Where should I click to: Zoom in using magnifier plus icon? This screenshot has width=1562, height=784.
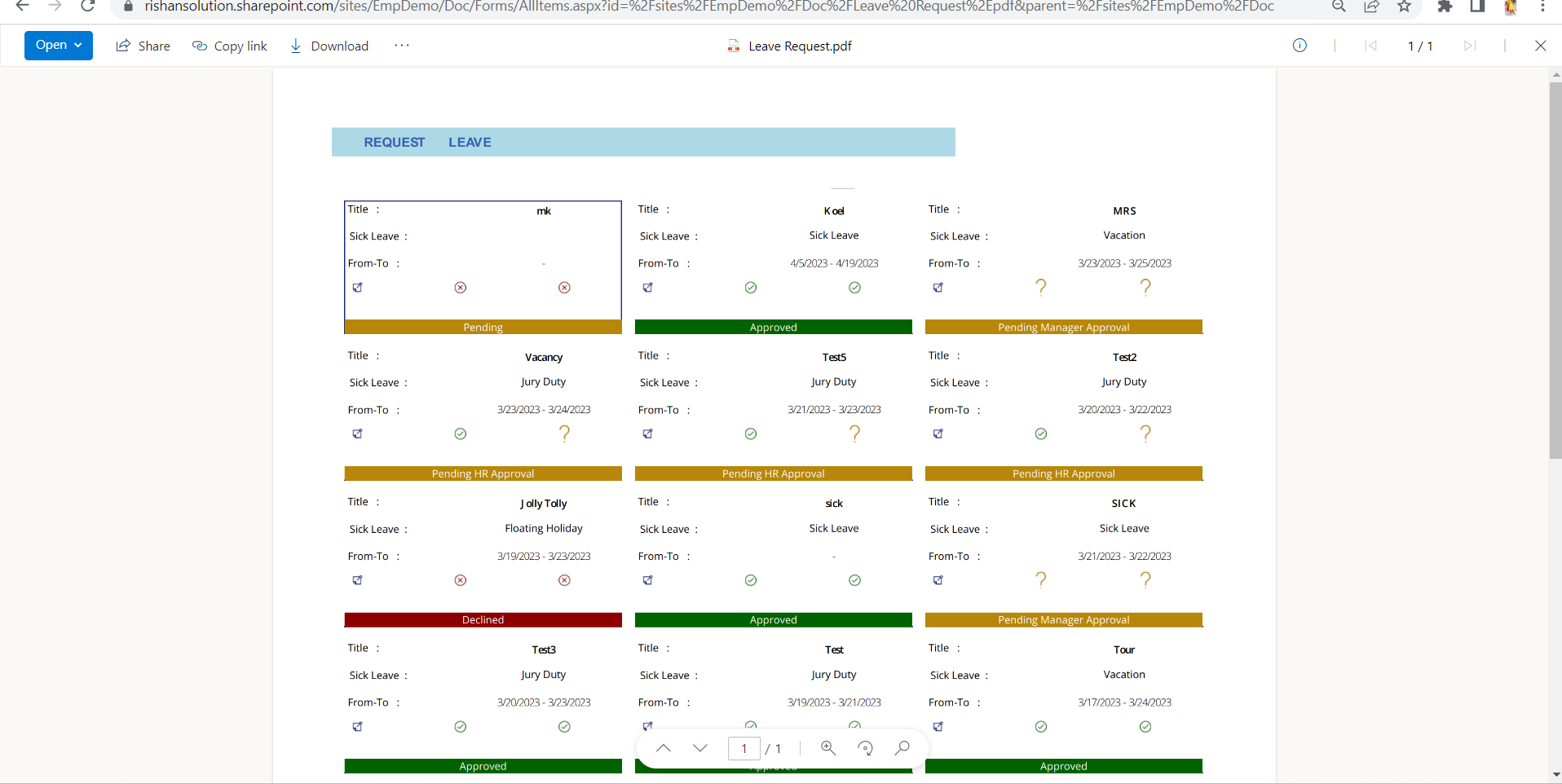[x=828, y=748]
